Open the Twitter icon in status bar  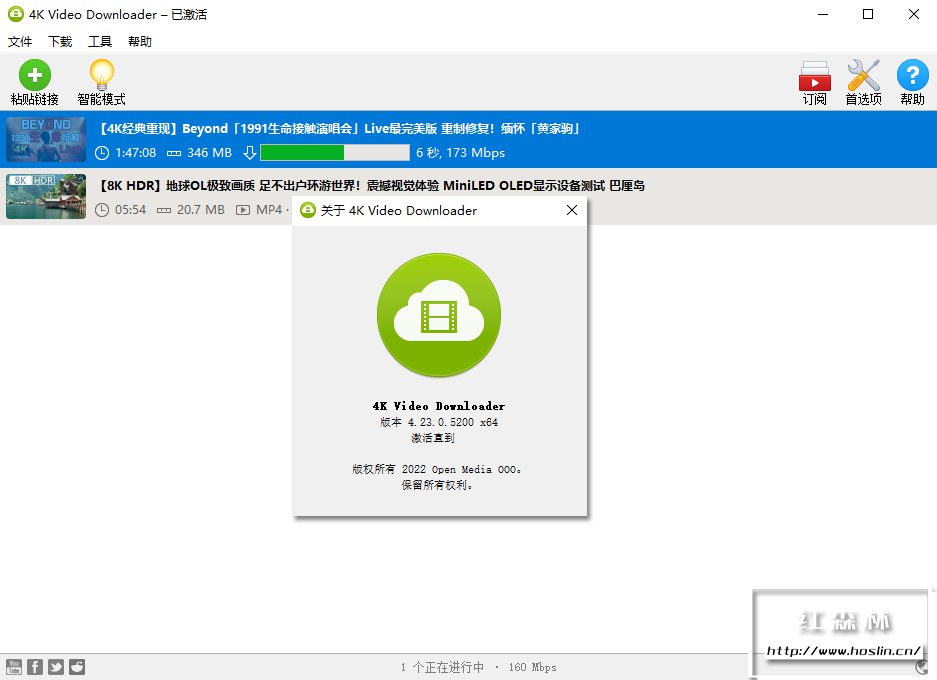coord(56,667)
